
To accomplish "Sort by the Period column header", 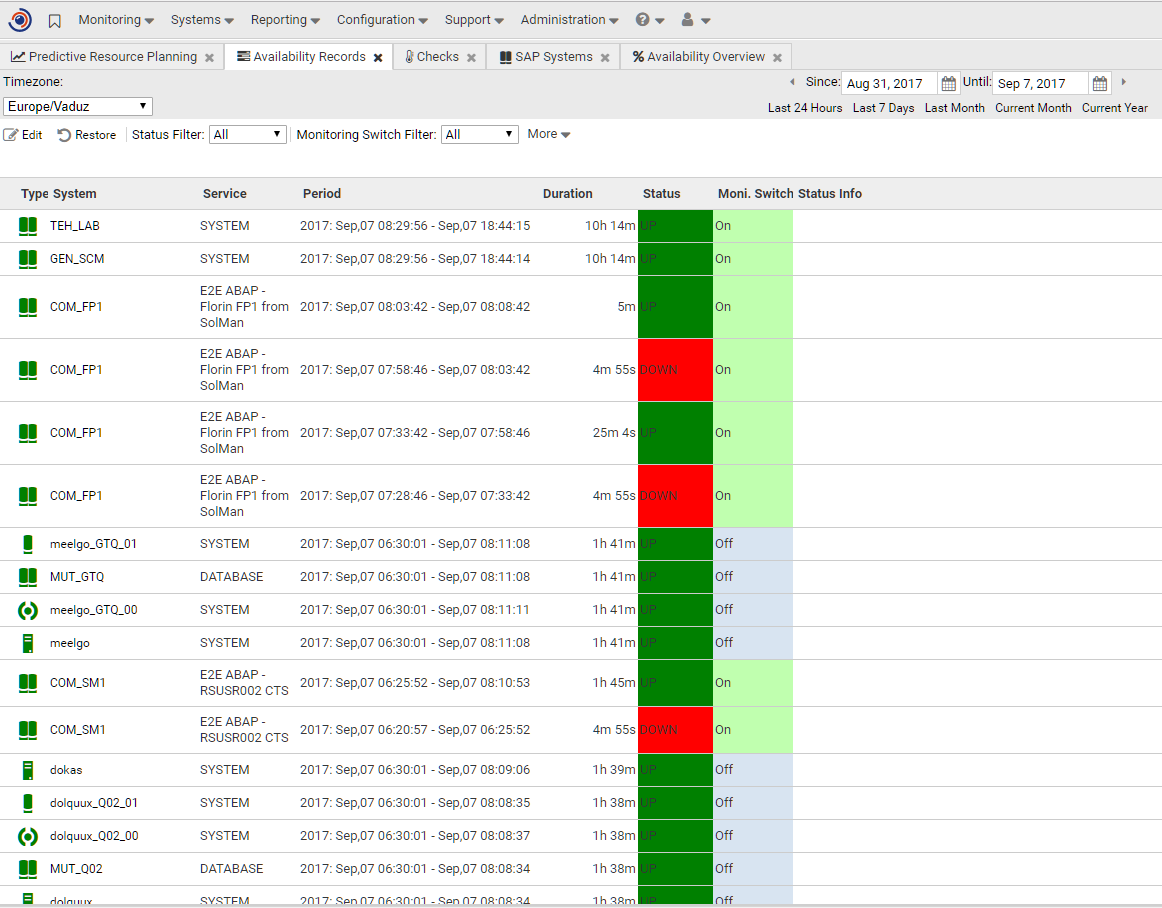I will (x=322, y=193).
